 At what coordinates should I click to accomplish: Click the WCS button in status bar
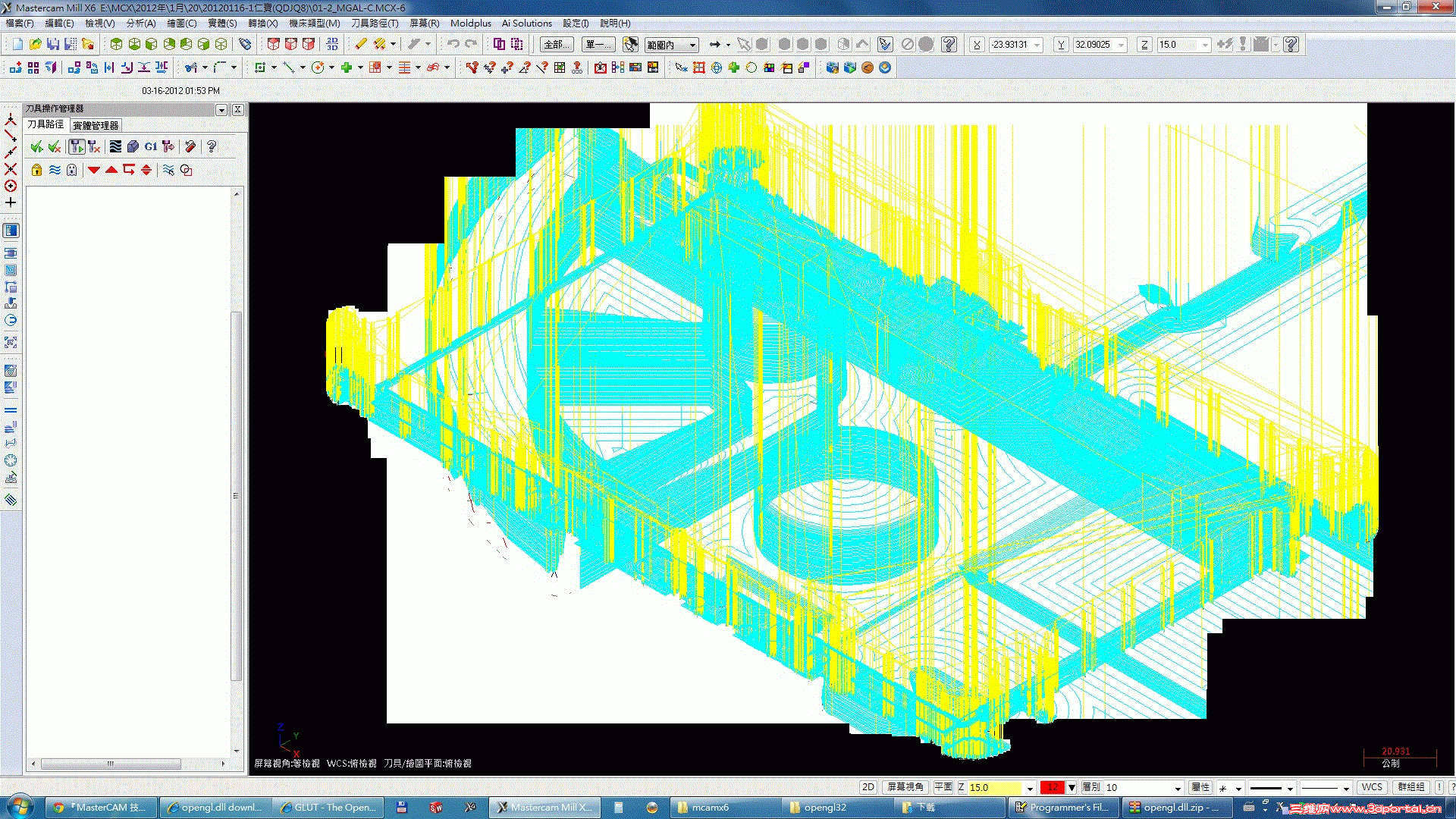coord(1371,787)
